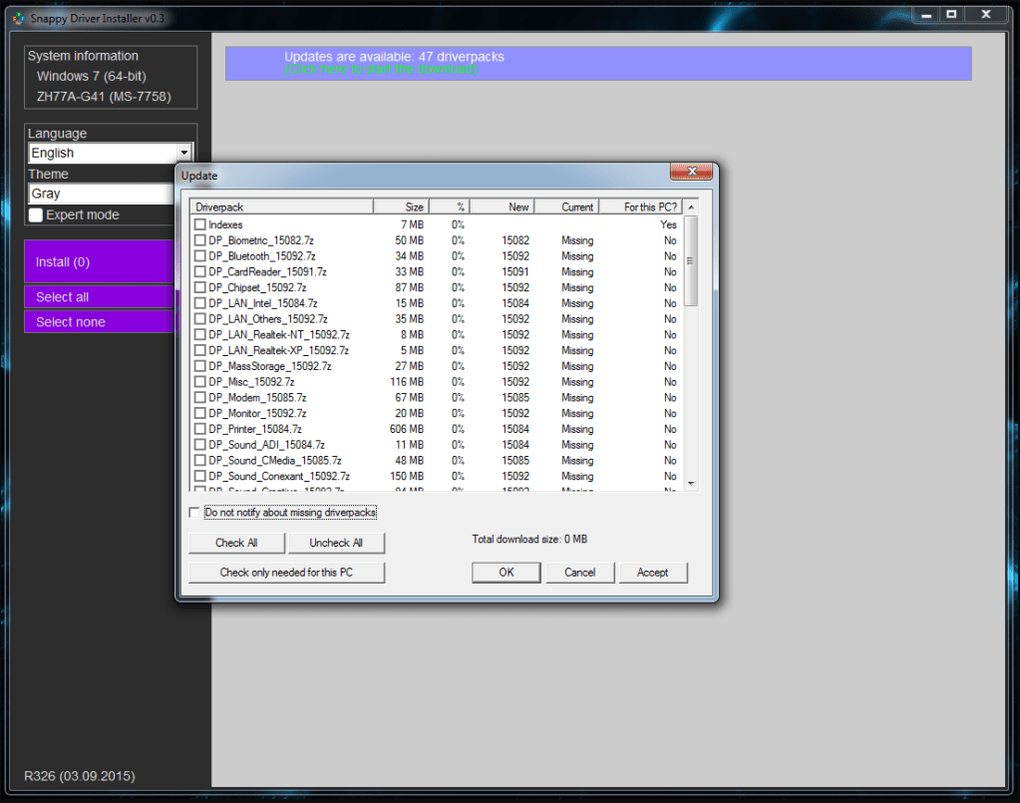The width and height of the screenshot is (1020, 803).
Task: Open the Theme dropdown showing Gray
Action: point(101,193)
